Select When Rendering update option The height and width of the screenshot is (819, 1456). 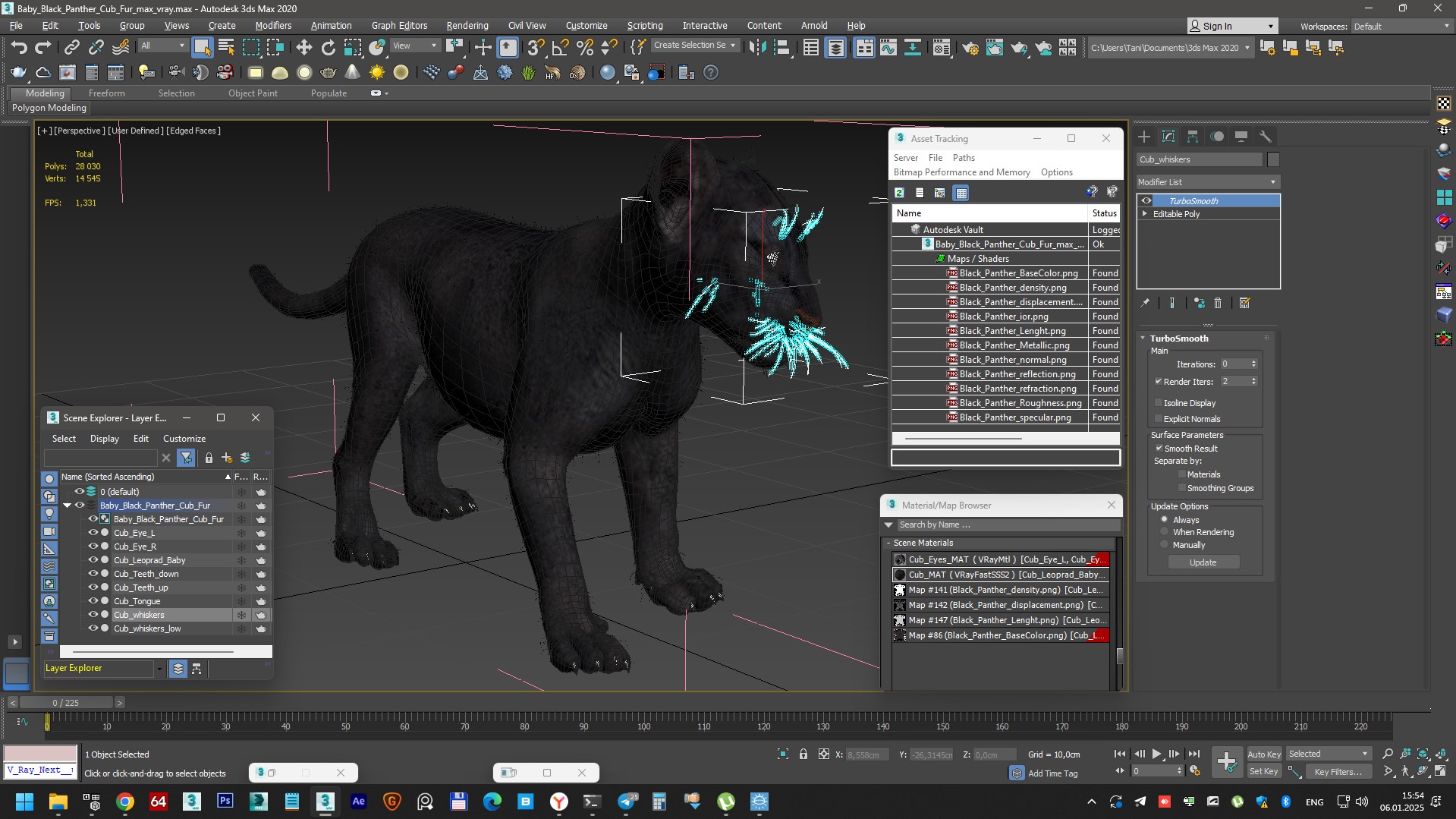click(1165, 532)
